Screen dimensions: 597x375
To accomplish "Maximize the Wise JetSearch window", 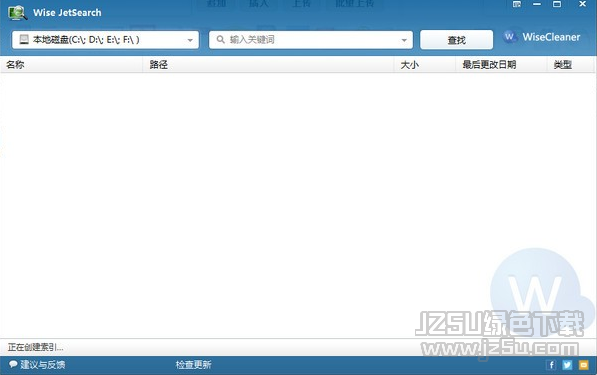I will tap(557, 4).
